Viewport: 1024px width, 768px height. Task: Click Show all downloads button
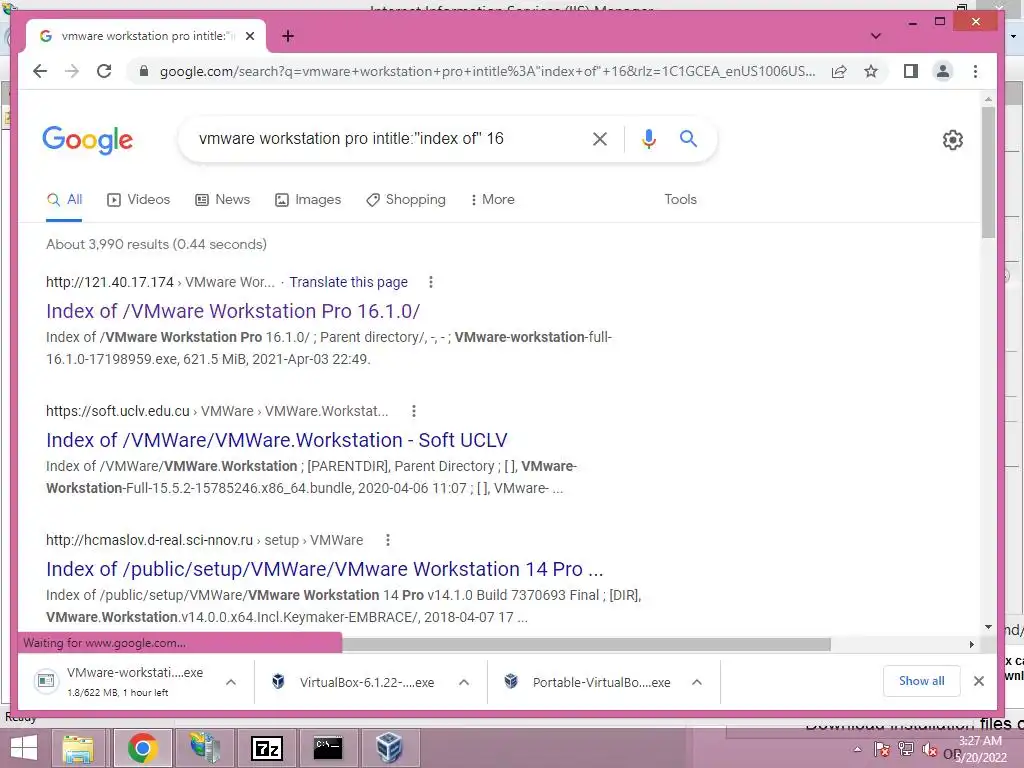coord(921,680)
